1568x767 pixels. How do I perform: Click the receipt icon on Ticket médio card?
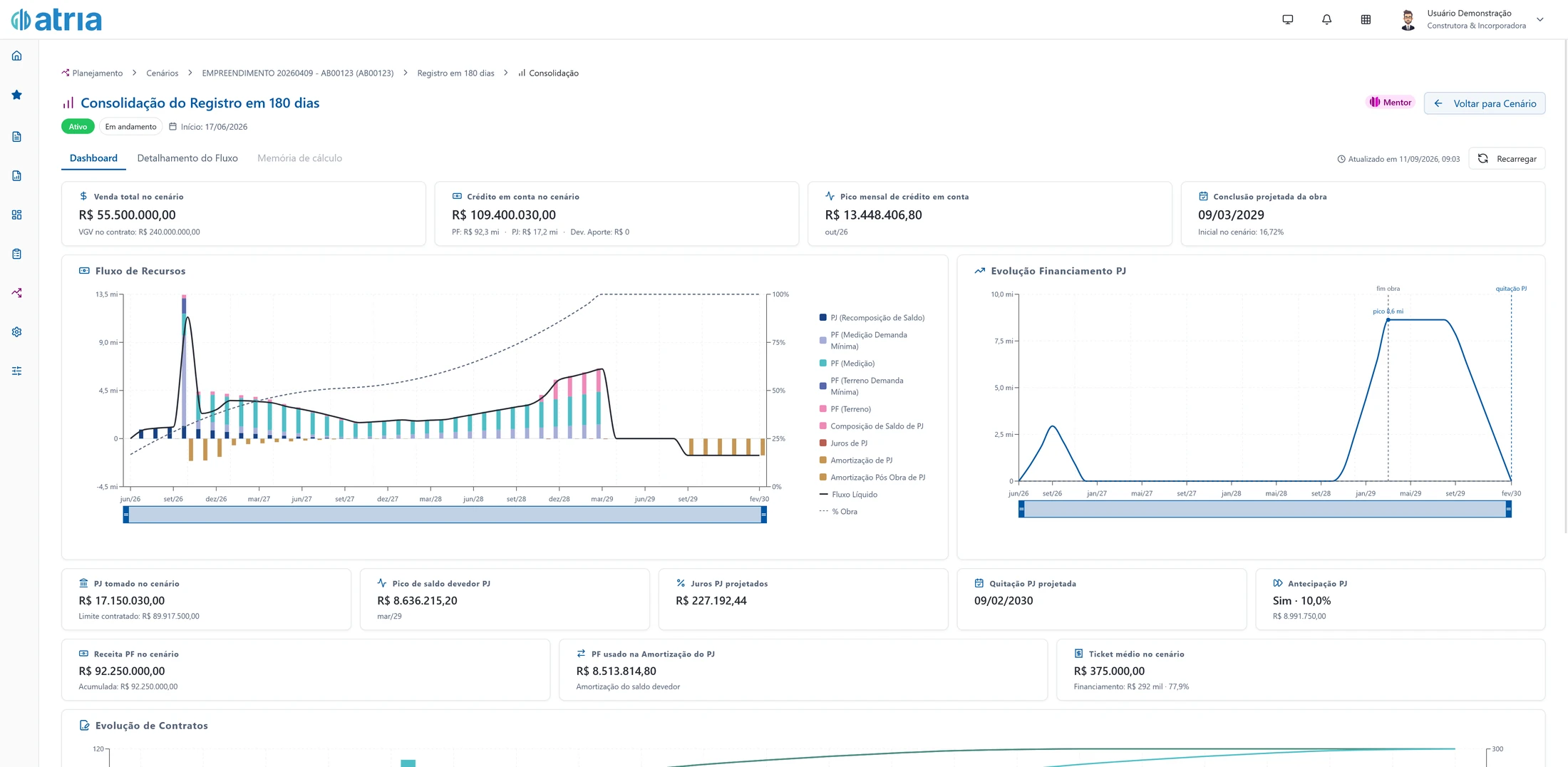1078,654
